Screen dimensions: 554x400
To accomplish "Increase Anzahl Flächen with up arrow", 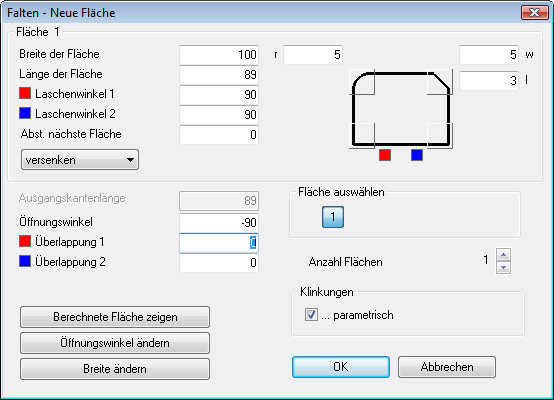I will tap(503, 254).
